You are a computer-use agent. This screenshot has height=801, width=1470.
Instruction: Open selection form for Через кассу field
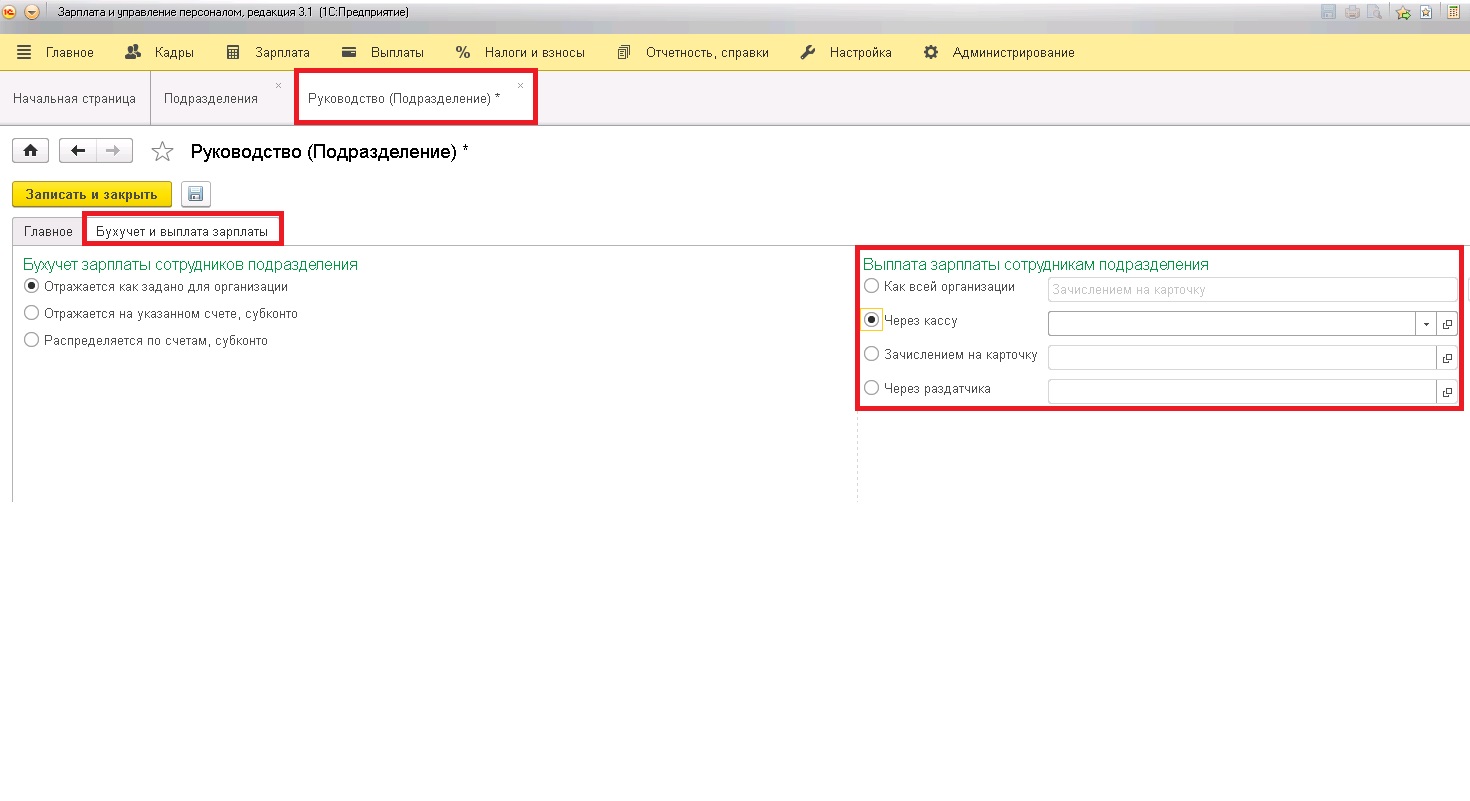[x=1447, y=324]
